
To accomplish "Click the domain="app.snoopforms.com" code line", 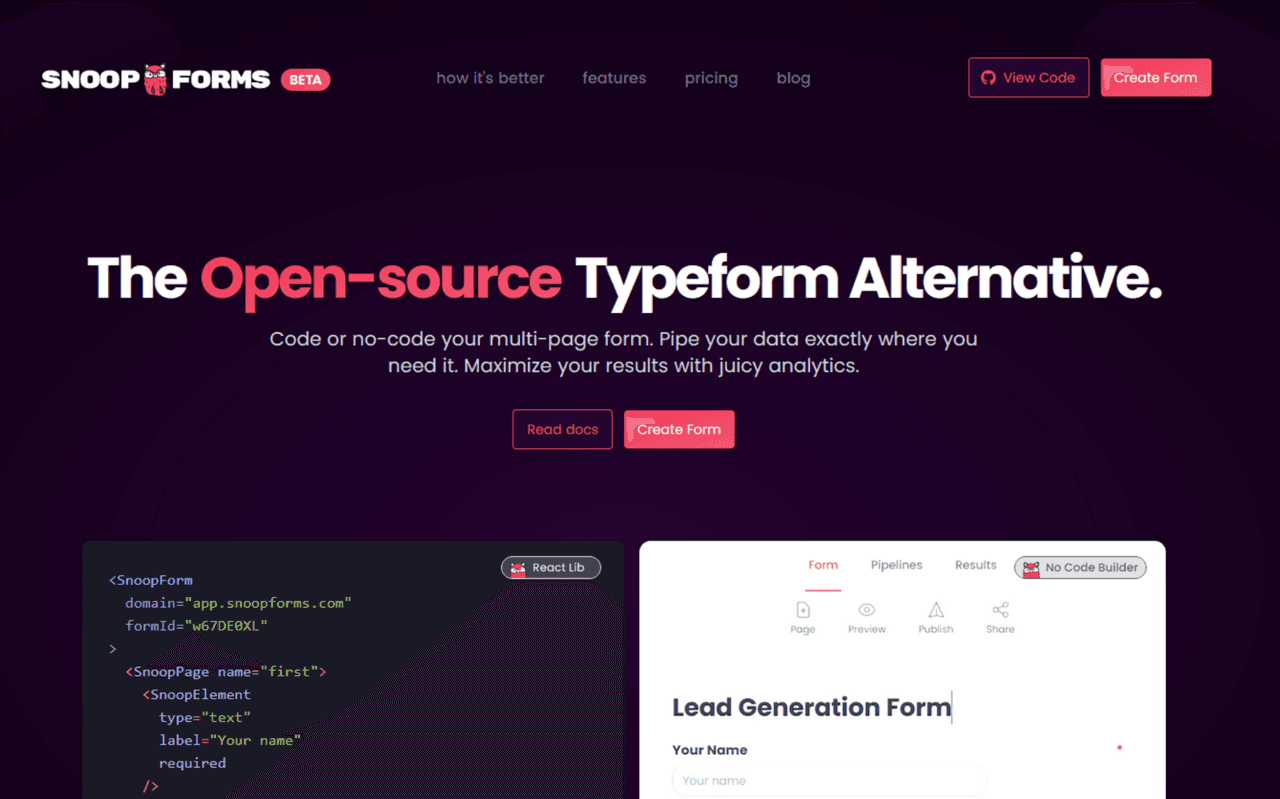I will coord(238,603).
